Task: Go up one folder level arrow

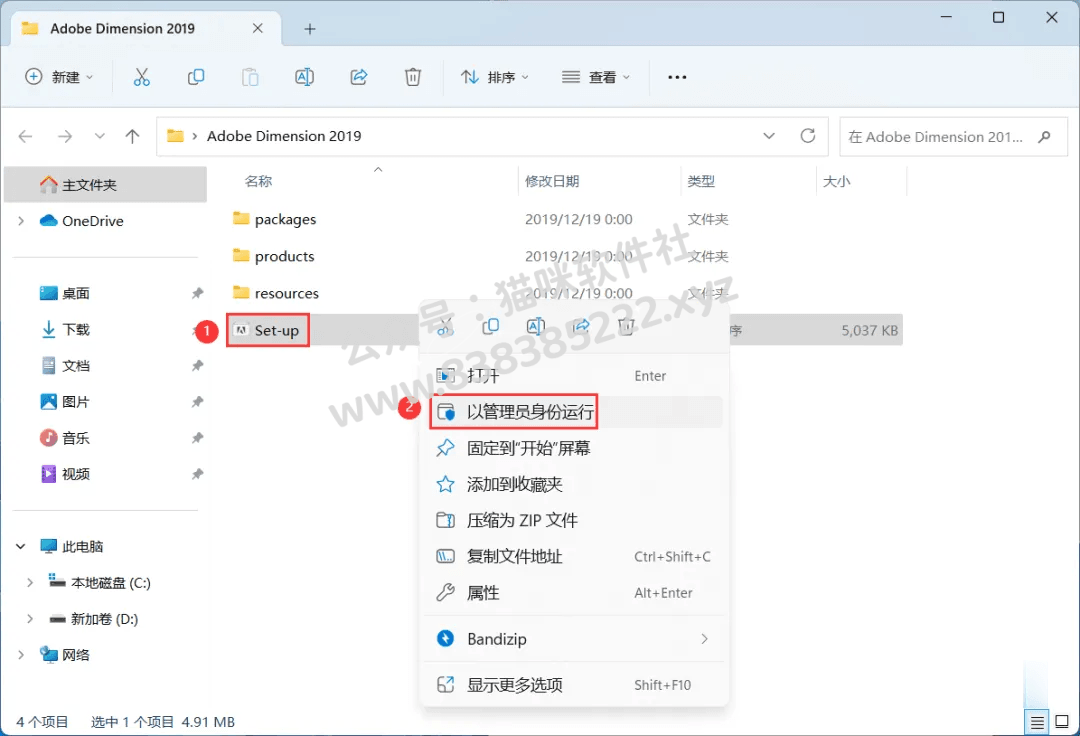Action: [x=132, y=136]
